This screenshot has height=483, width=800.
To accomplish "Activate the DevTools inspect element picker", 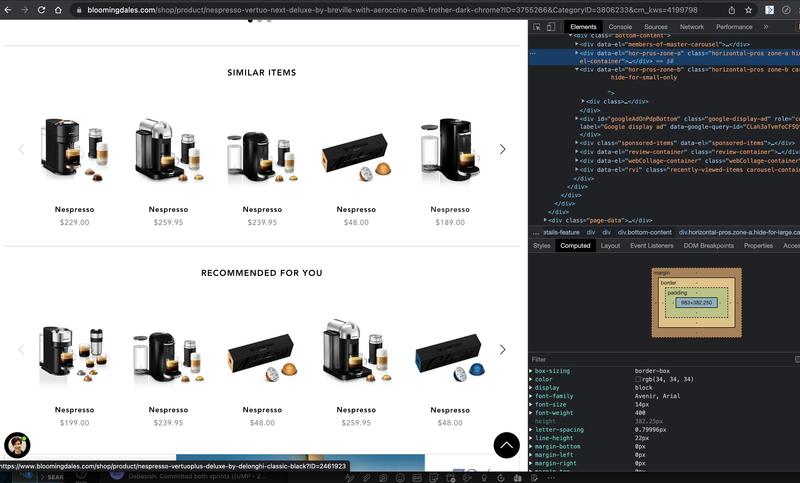I will pos(537,27).
